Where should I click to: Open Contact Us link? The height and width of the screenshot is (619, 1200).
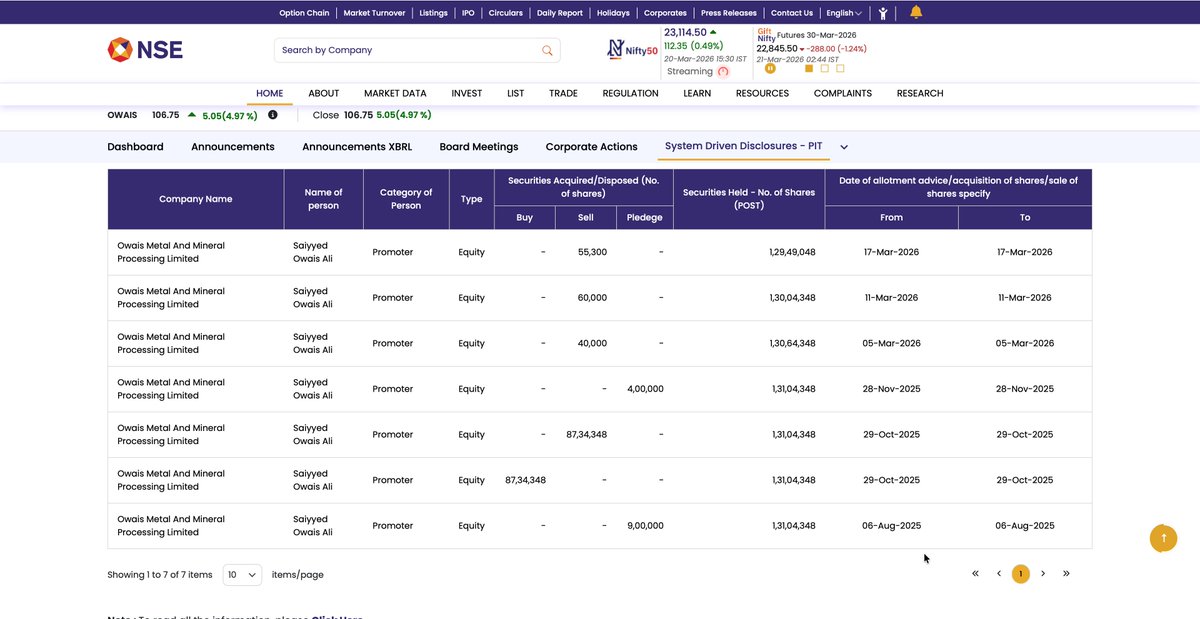pyautogui.click(x=792, y=13)
